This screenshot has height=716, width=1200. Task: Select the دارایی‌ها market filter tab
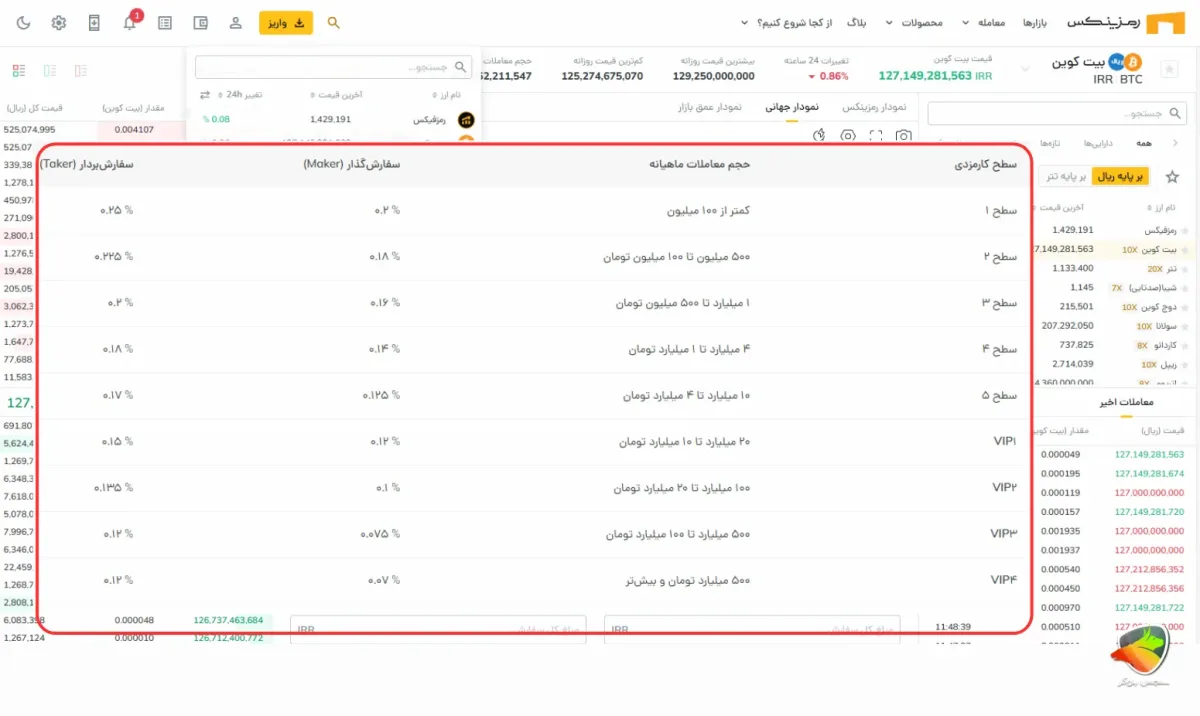tap(1097, 144)
